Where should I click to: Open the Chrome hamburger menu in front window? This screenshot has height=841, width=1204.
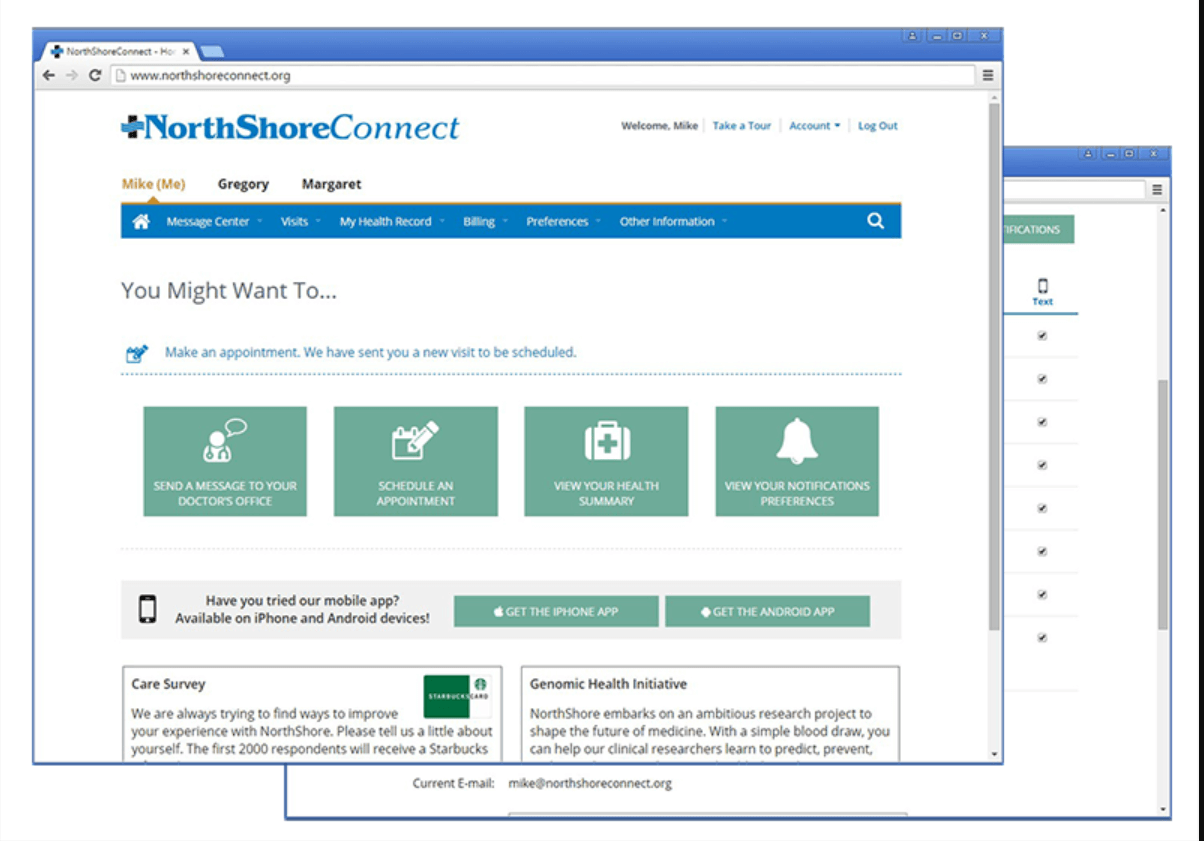click(x=988, y=75)
